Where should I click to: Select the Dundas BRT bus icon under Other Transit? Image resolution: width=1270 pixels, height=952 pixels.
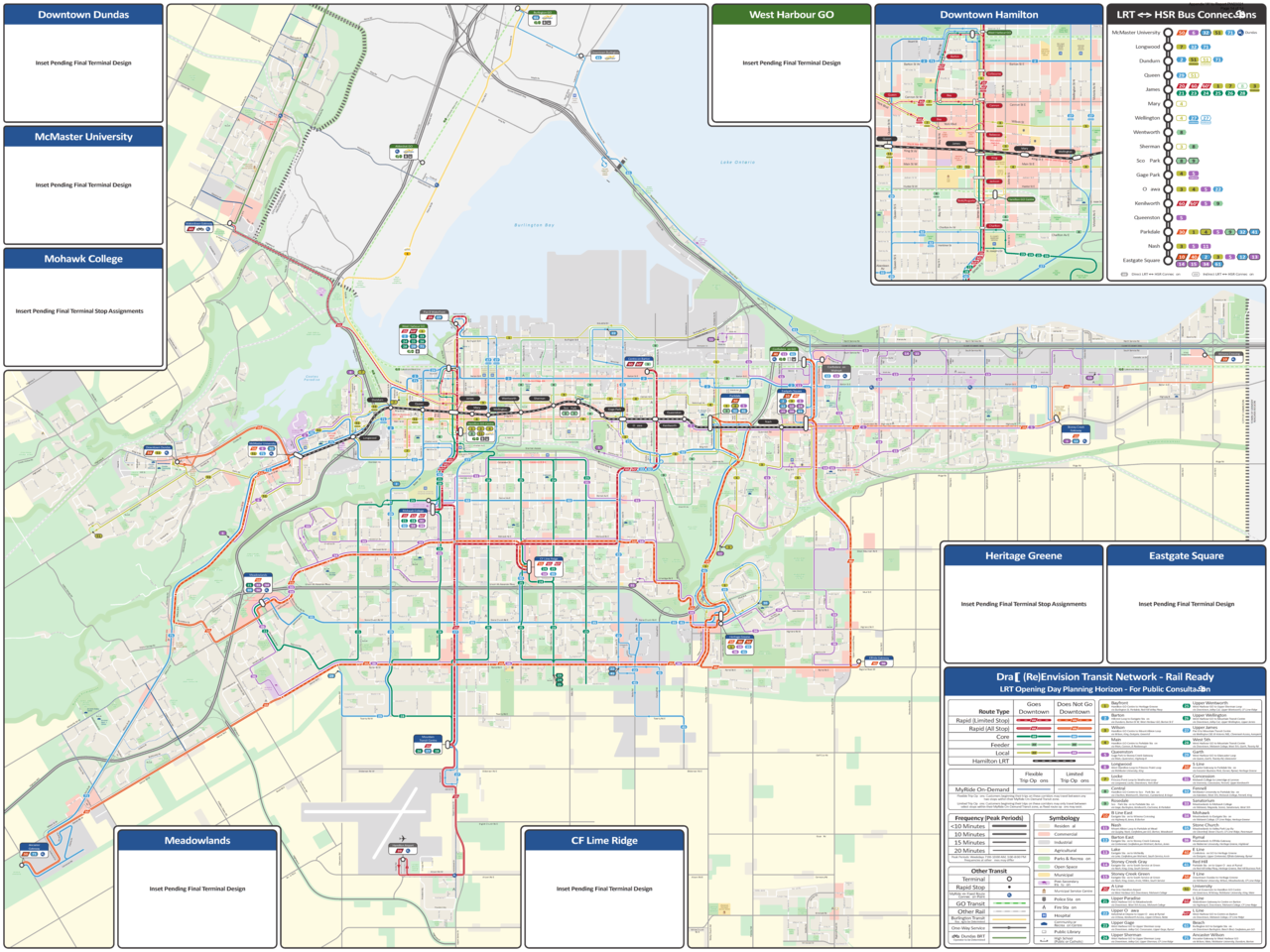[953, 936]
